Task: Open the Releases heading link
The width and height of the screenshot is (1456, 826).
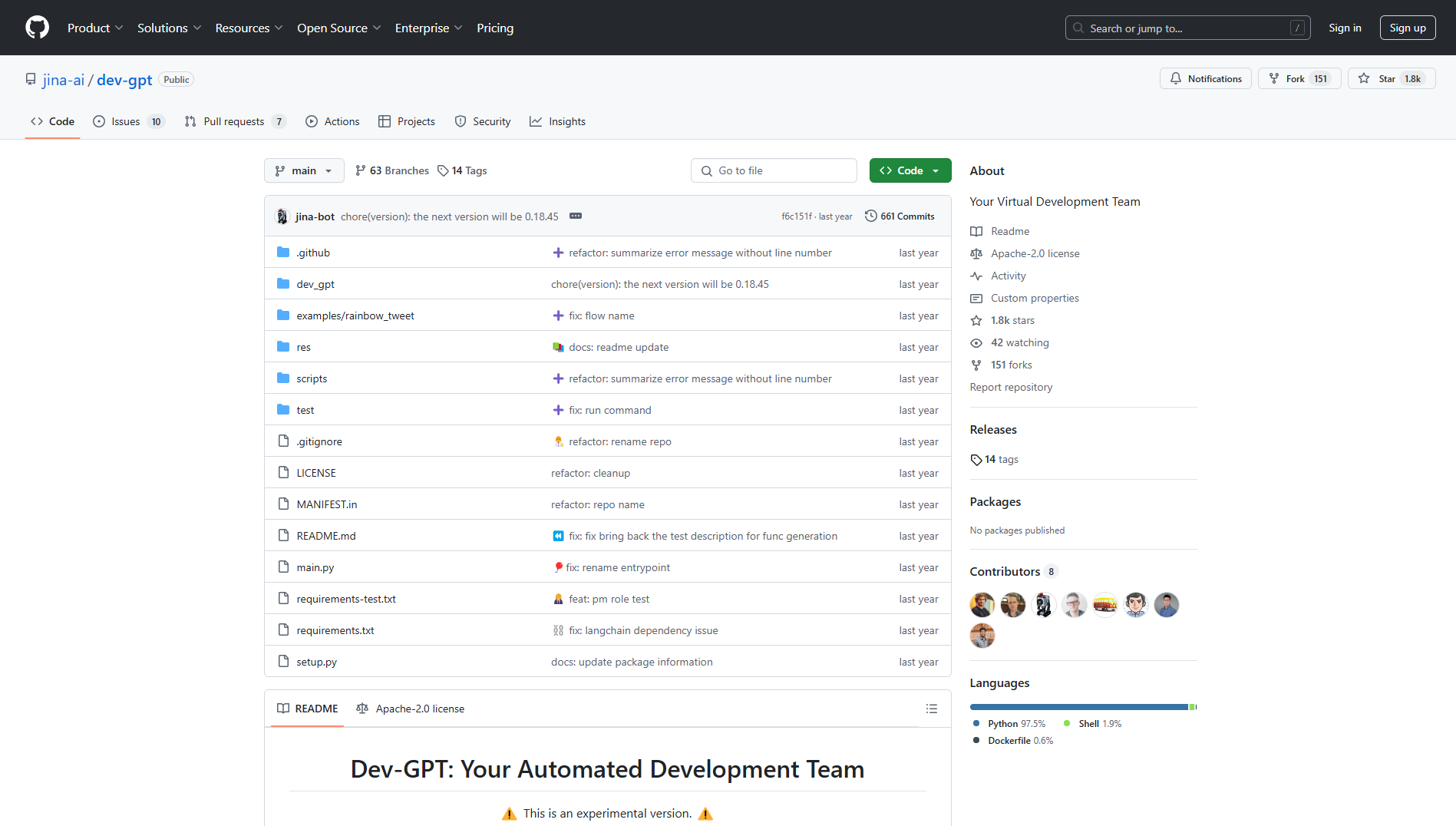Action: (993, 429)
